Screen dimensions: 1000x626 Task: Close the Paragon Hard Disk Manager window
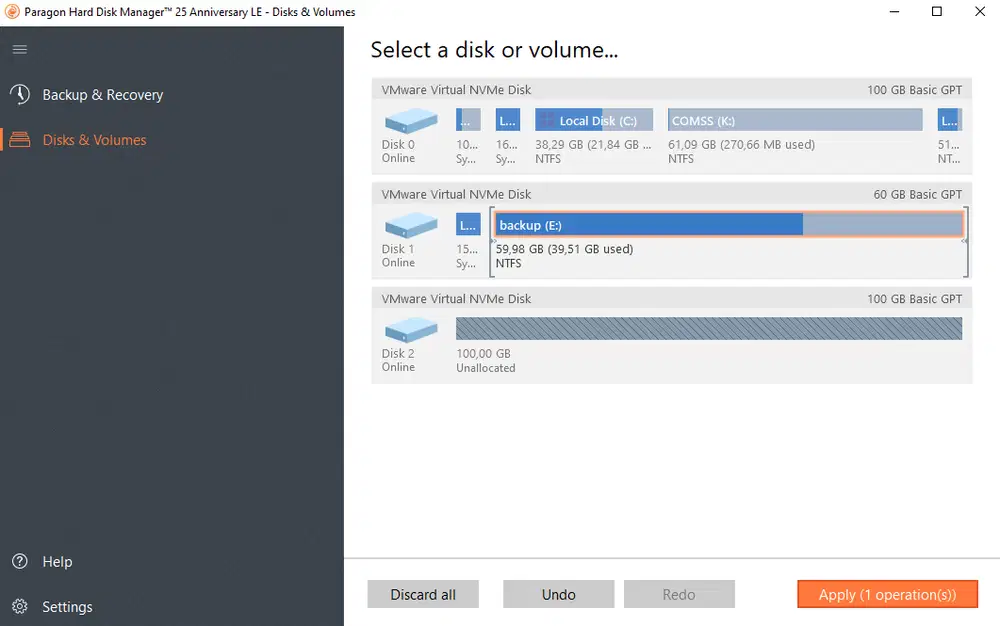980,11
